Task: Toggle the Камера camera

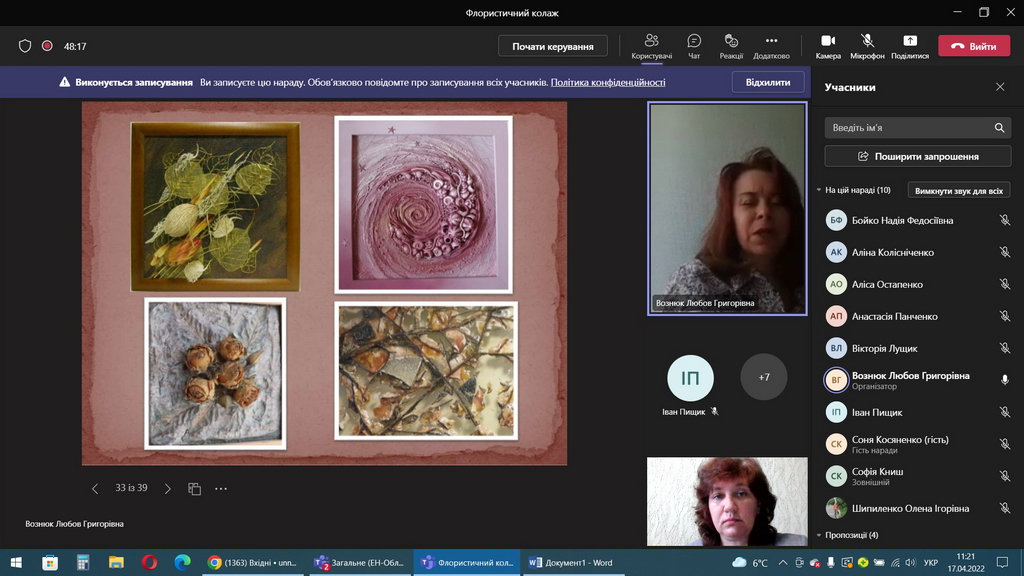Action: point(828,46)
